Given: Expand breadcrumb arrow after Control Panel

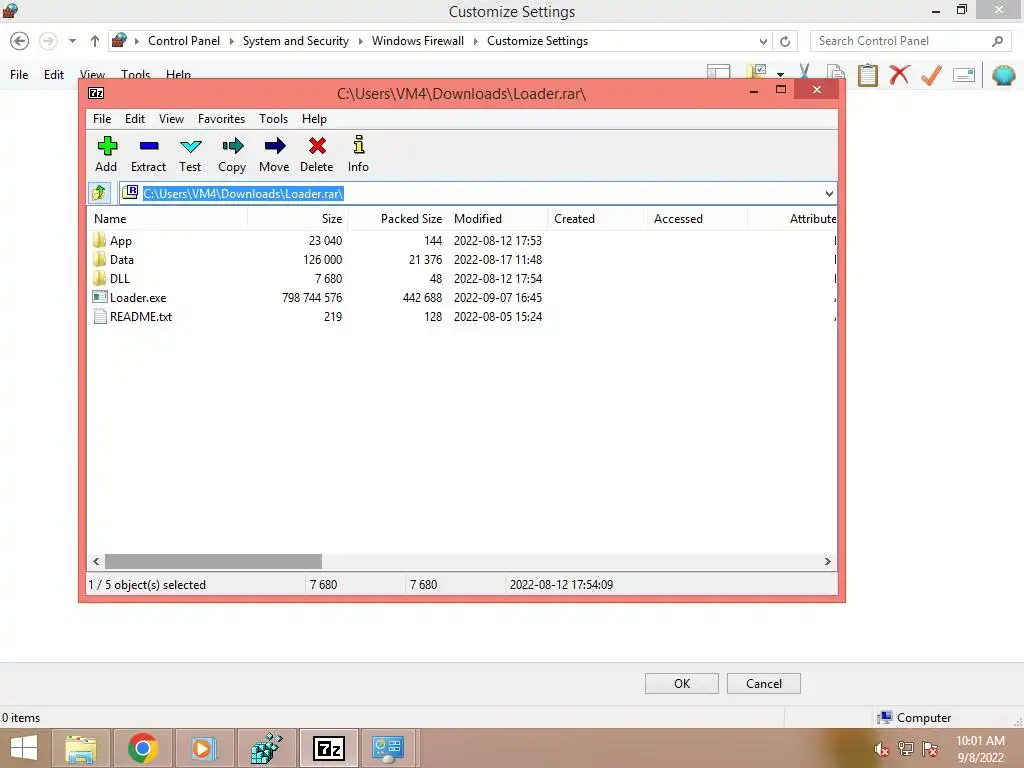Looking at the screenshot, I should (x=231, y=41).
